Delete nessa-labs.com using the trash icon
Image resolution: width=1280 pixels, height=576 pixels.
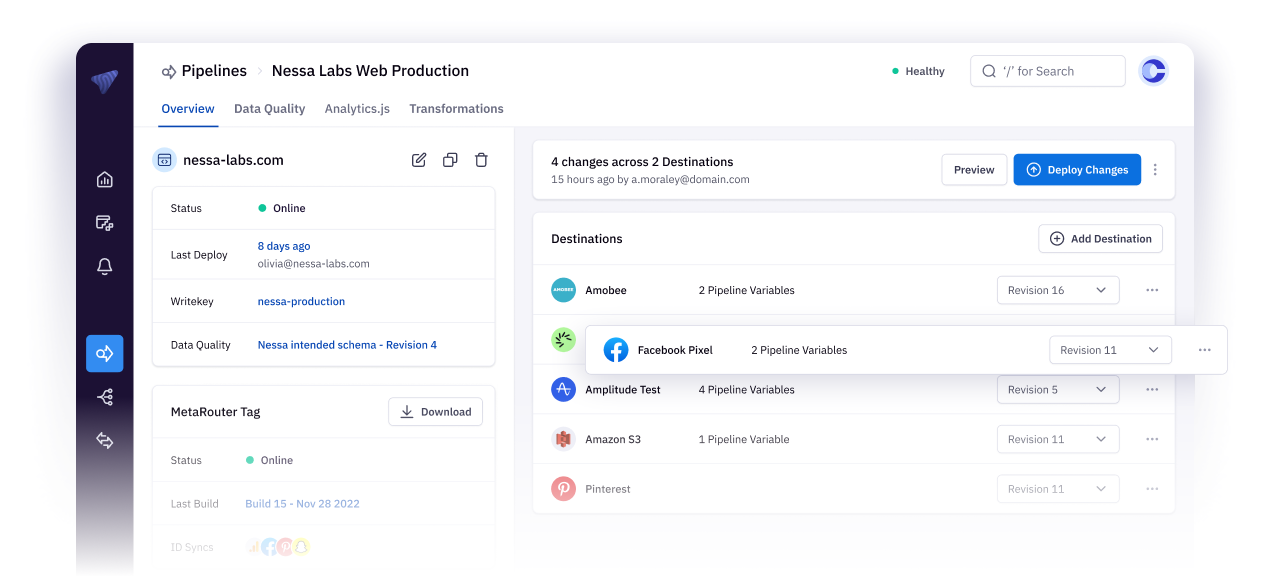point(481,160)
